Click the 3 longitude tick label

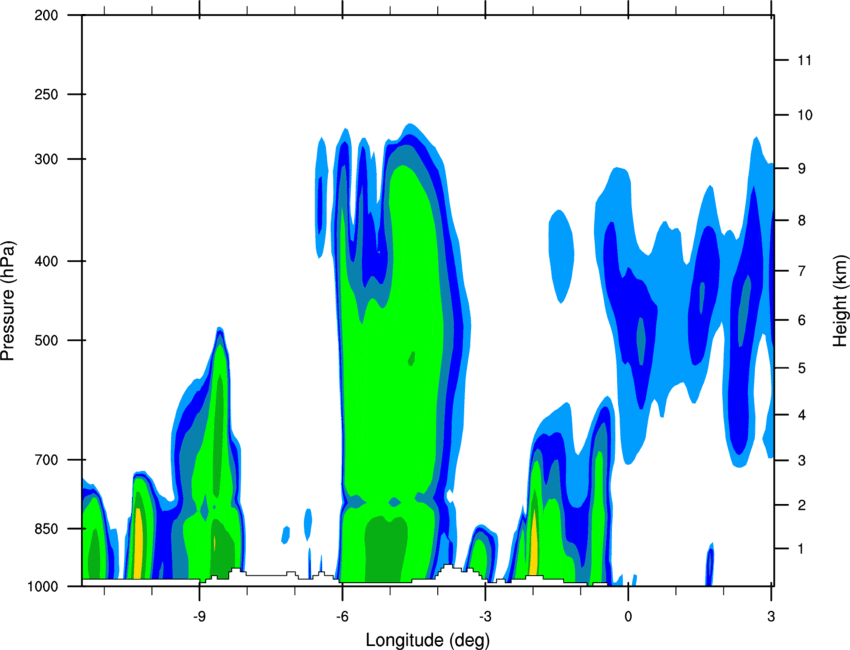click(771, 617)
